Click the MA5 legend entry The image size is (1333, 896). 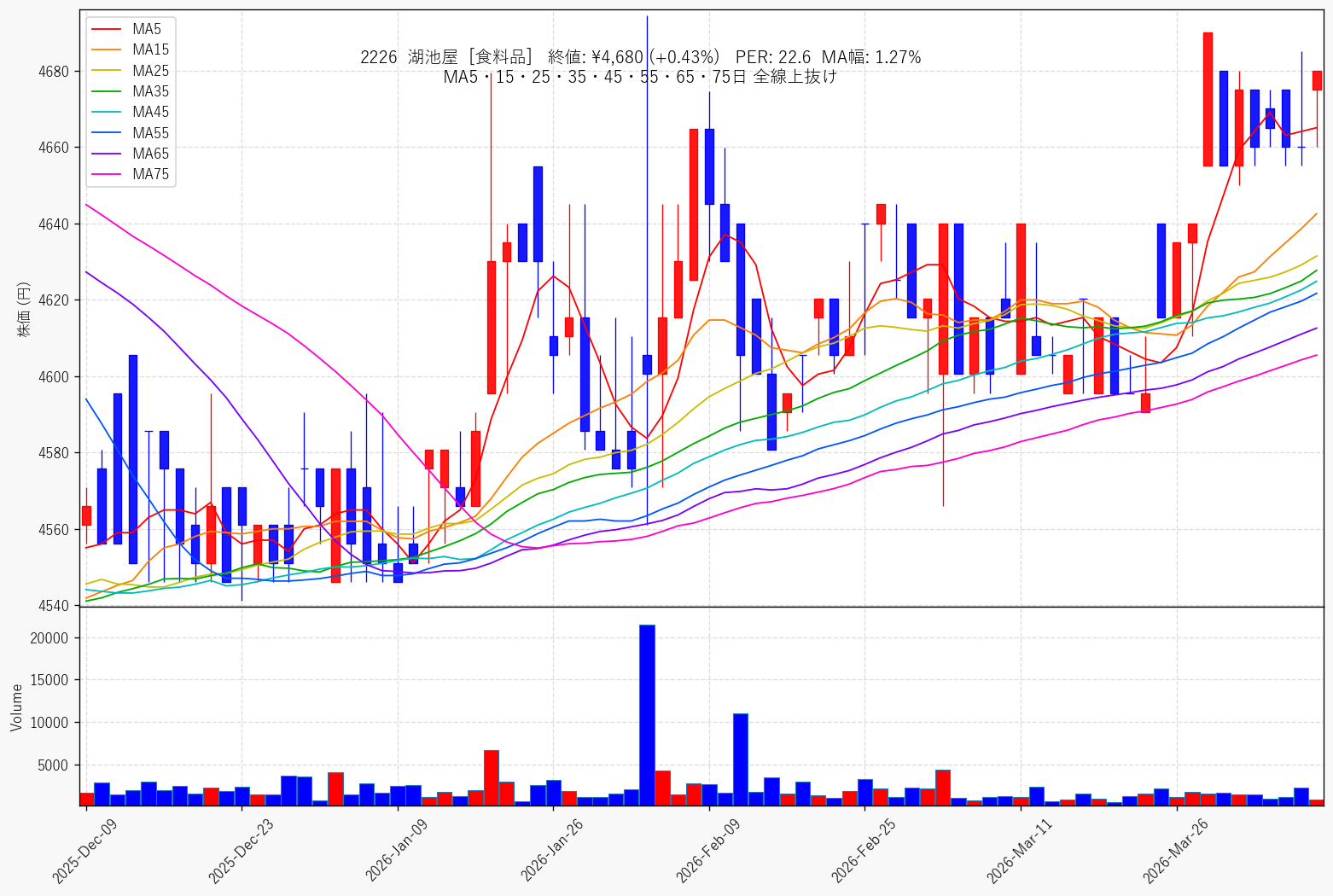[130, 30]
